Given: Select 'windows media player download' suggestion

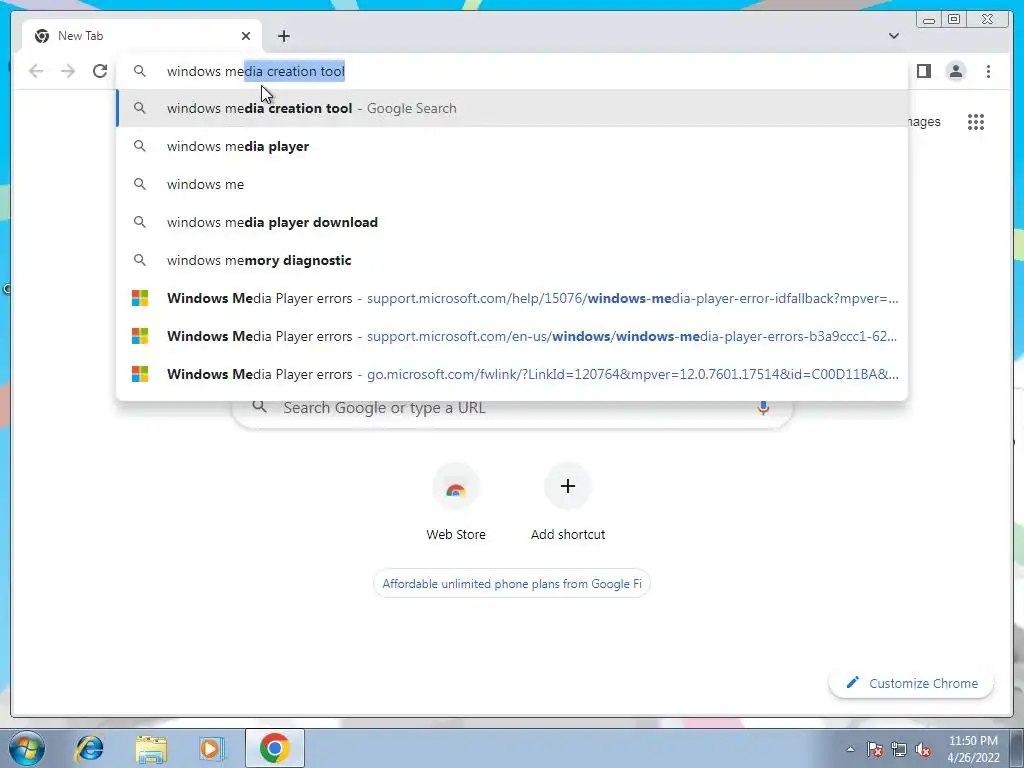Looking at the screenshot, I should 512,222.
